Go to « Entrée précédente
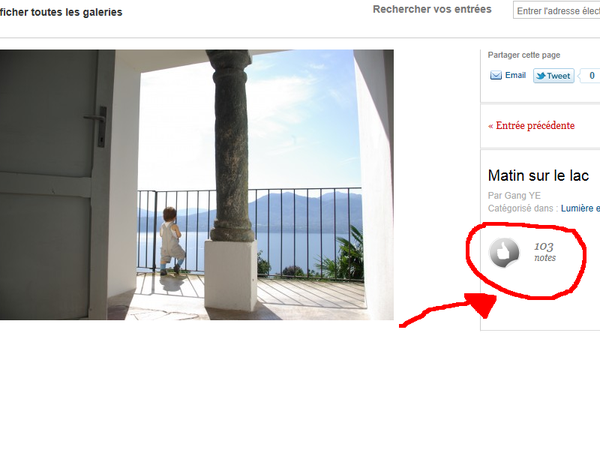 [531, 126]
